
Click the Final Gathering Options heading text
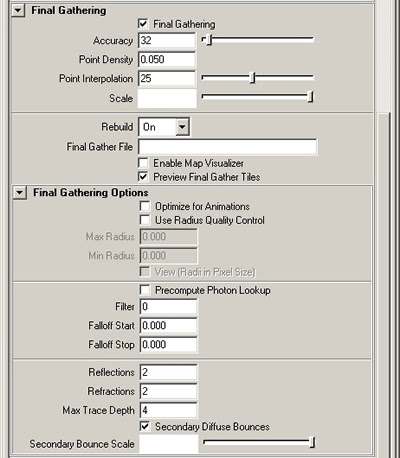click(x=91, y=193)
